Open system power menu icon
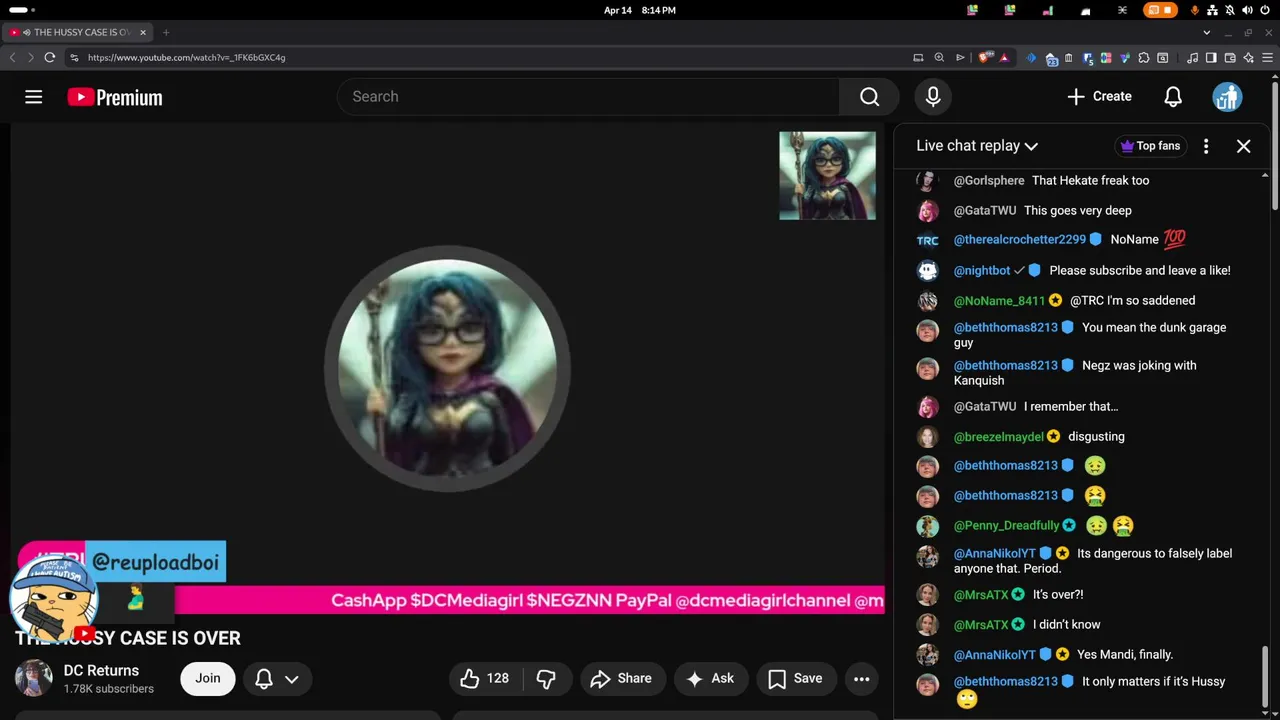This screenshot has height=720, width=1280. [x=1265, y=10]
